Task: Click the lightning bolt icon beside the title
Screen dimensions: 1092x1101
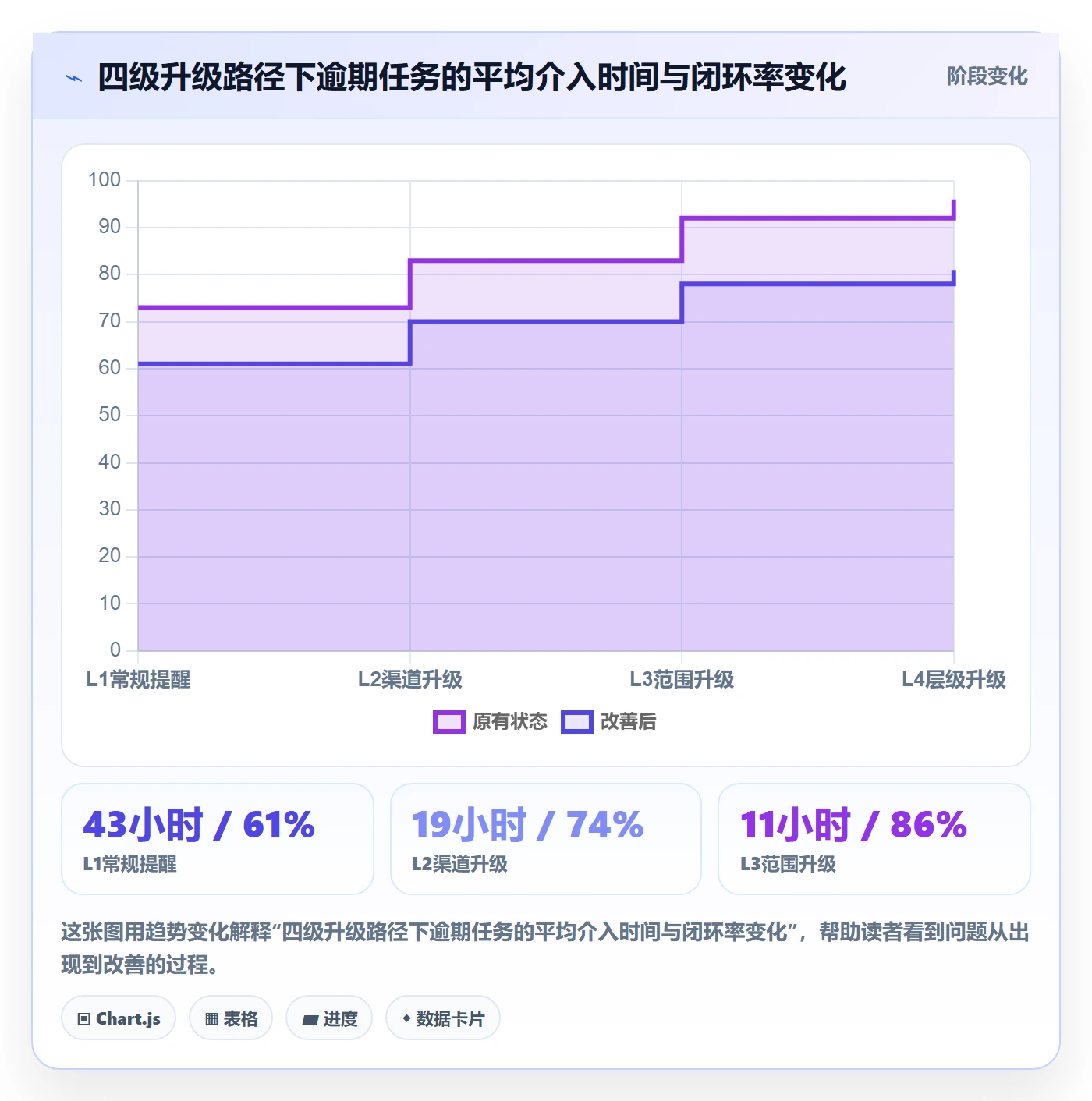Action: click(74, 78)
